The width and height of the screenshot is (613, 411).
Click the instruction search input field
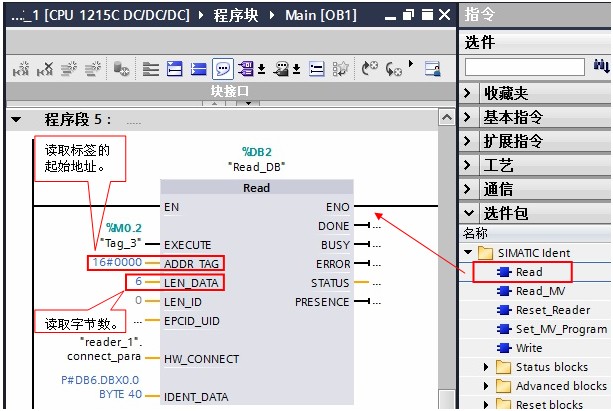coord(525,67)
